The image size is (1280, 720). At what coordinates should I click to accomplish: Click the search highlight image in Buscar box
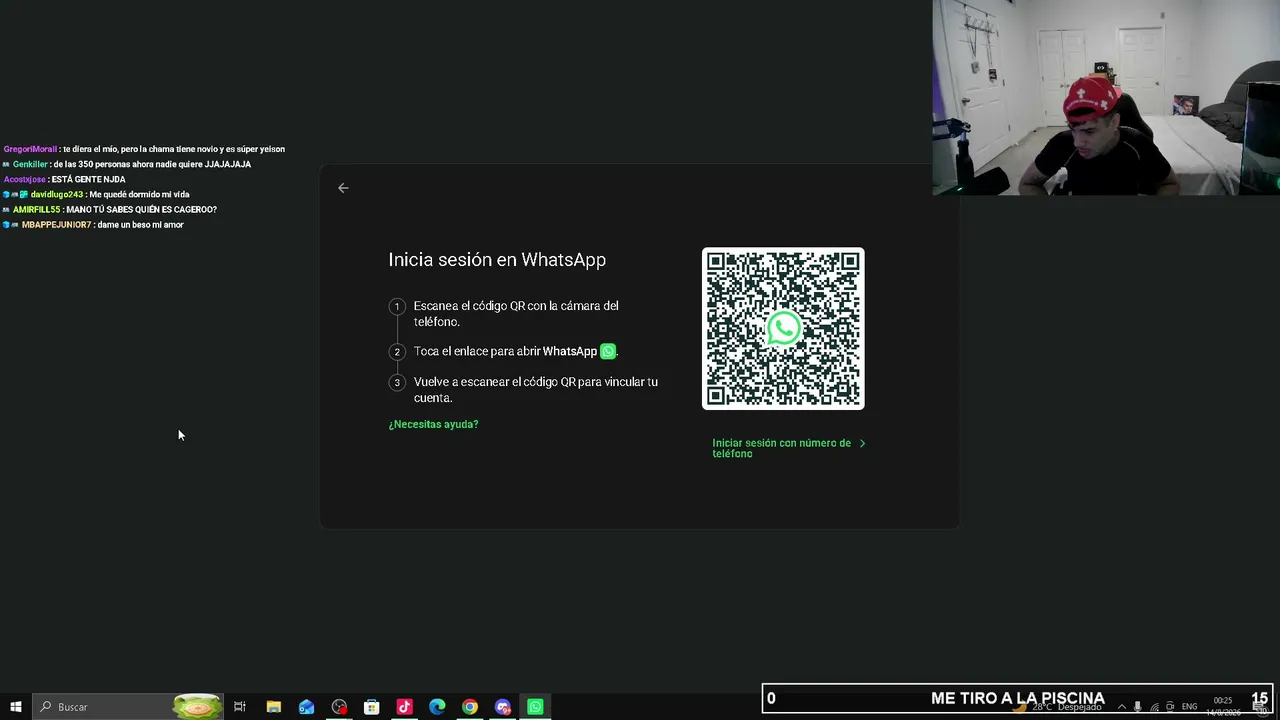tap(197, 707)
